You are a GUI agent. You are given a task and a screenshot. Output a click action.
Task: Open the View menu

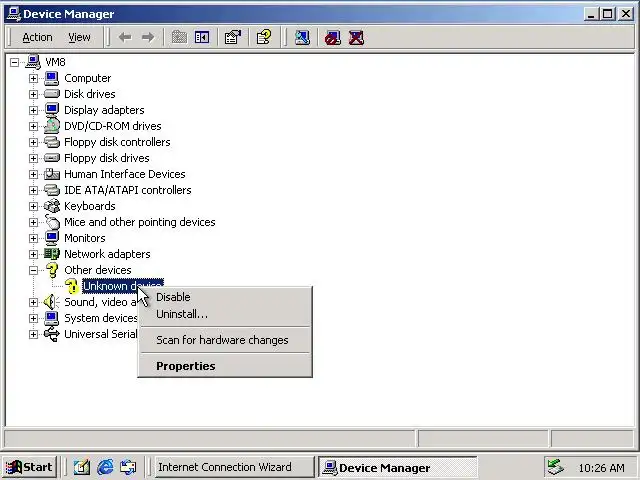pyautogui.click(x=79, y=38)
